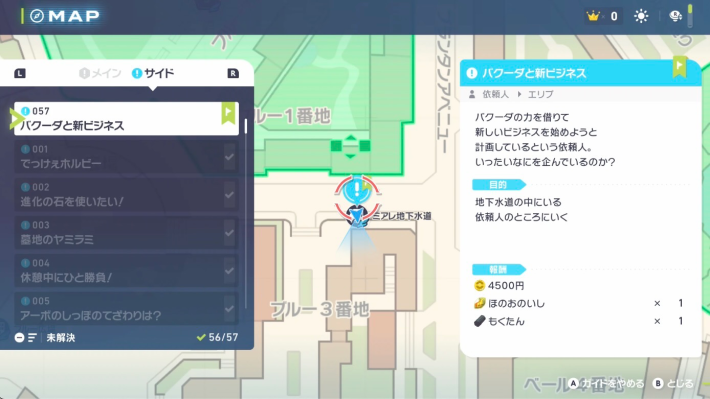
Task: Click the 依頼人 person icon
Action: 472,94
